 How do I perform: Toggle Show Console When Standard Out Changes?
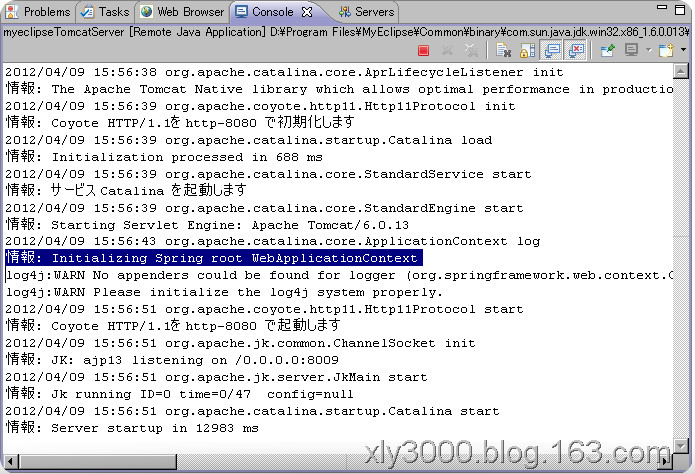pyautogui.click(x=552, y=50)
